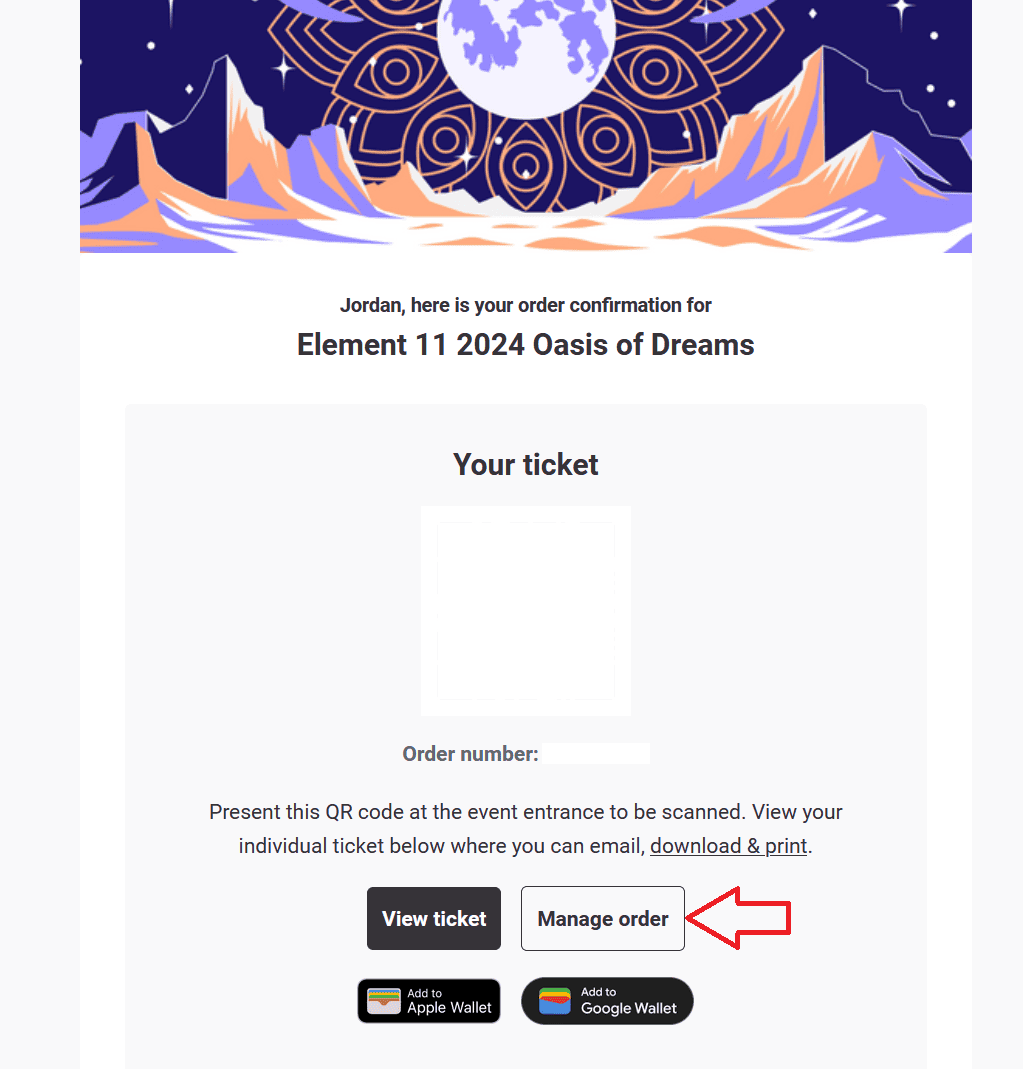Click the Your ticket heading
Viewport: 1023px width, 1069px height.
click(x=526, y=464)
